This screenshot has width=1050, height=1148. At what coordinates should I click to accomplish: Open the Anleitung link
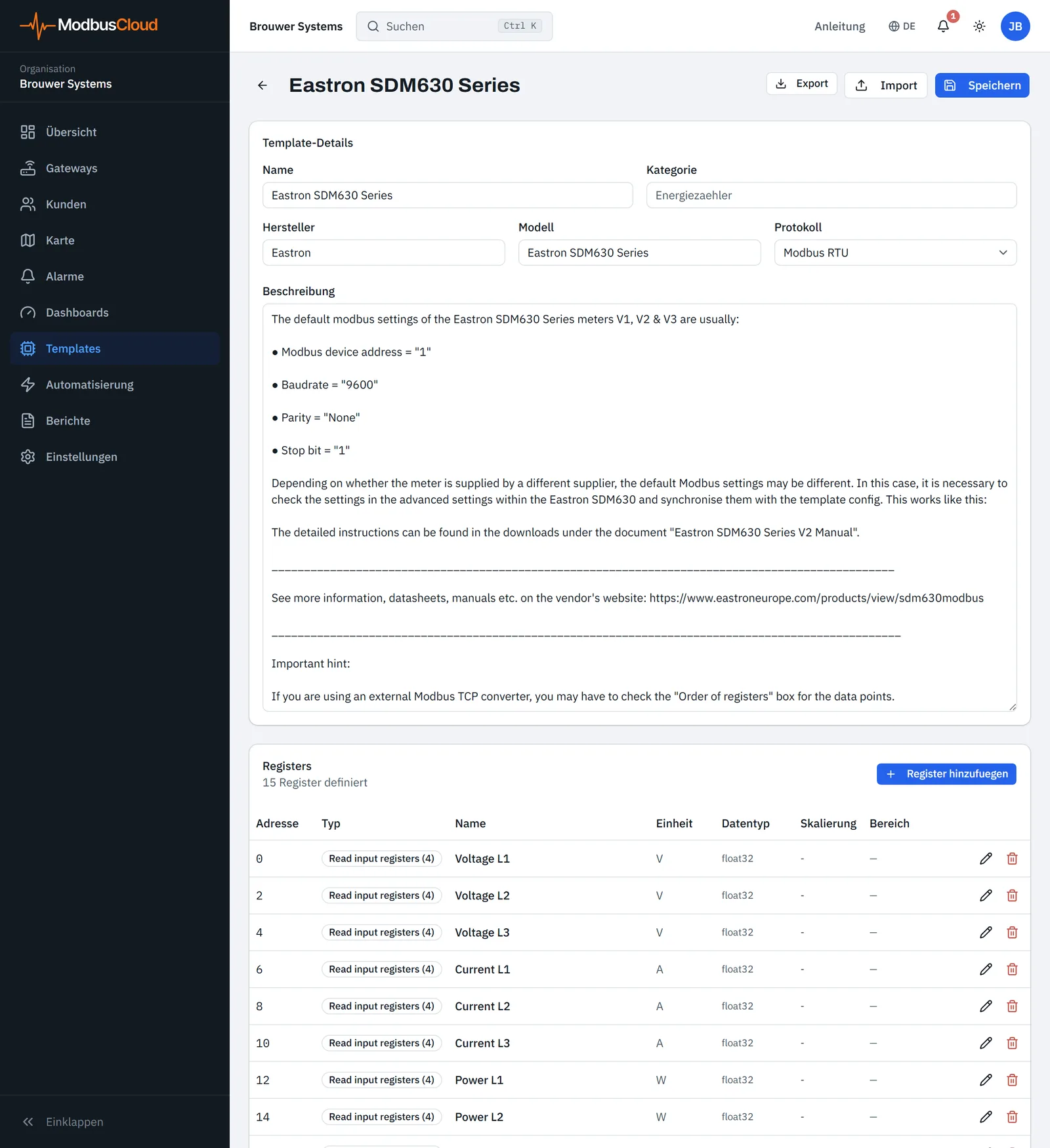click(x=839, y=26)
